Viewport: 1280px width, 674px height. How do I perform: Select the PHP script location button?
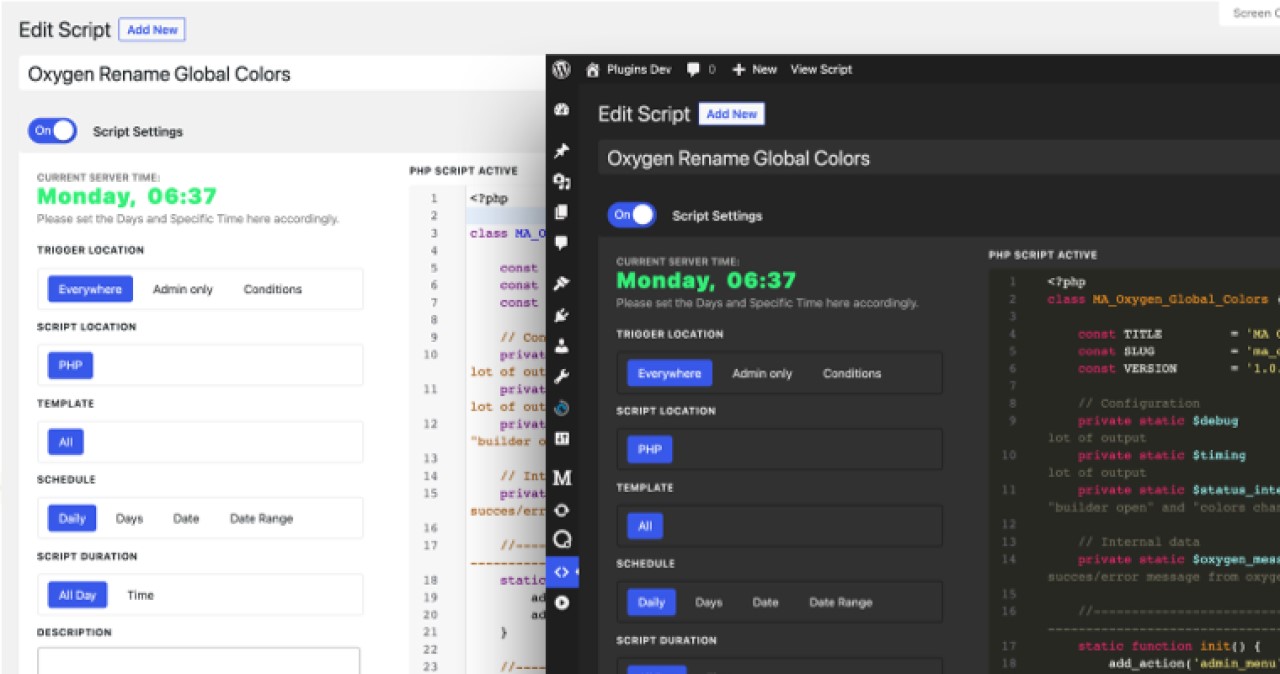pos(649,449)
